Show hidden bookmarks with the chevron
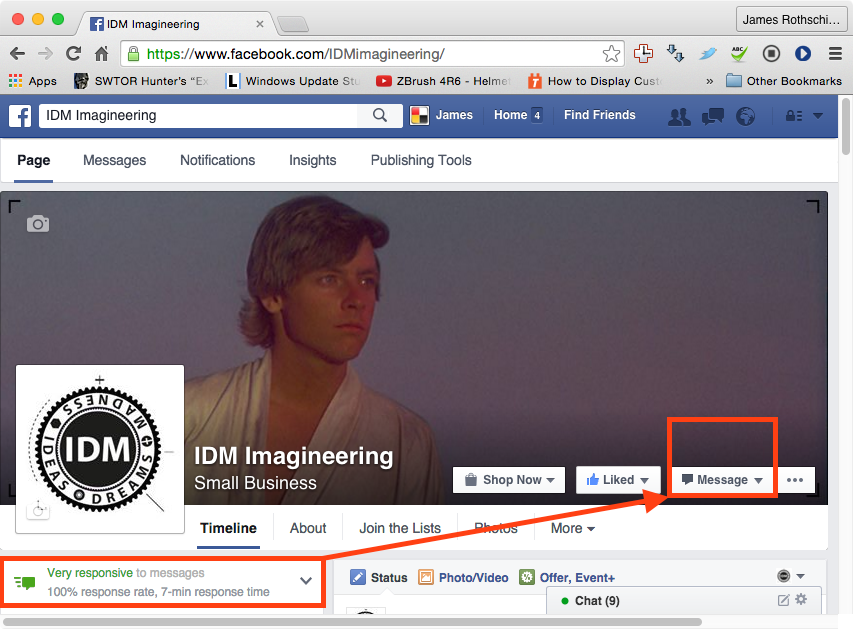 [x=709, y=82]
